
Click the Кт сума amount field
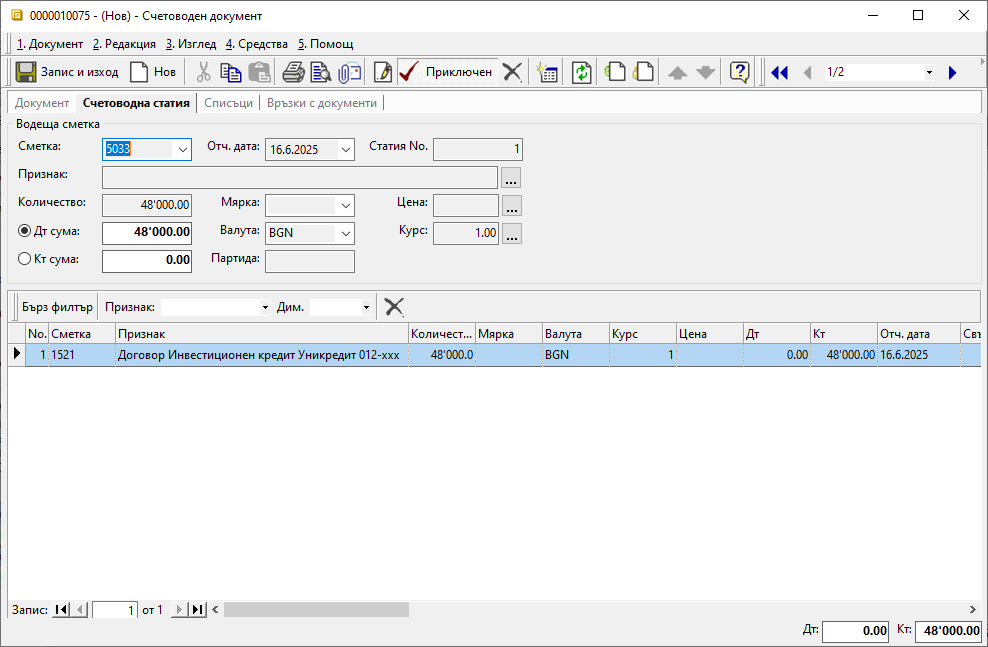[147, 260]
